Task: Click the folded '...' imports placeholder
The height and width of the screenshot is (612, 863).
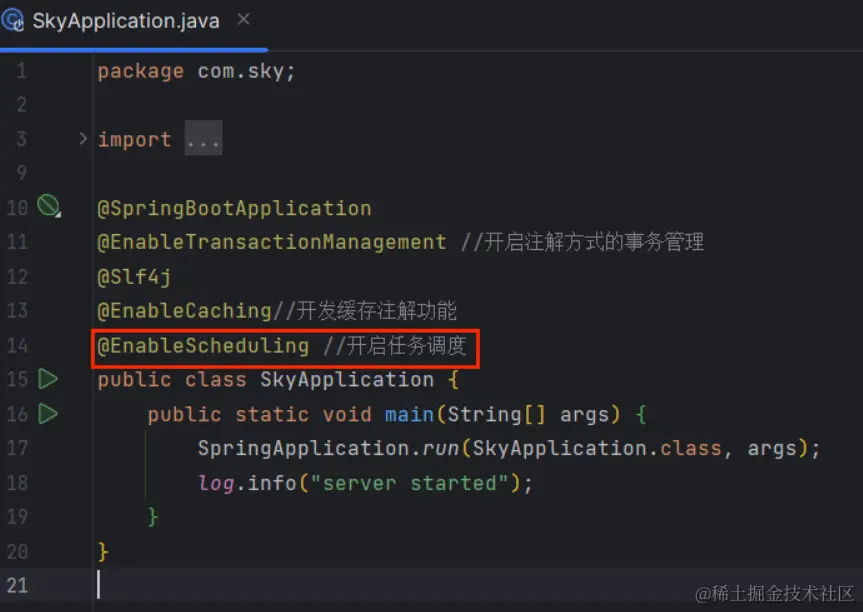Action: pos(204,138)
